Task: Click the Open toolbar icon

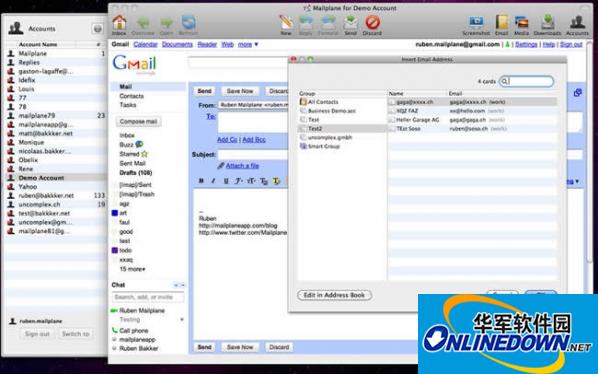Action: [x=166, y=26]
